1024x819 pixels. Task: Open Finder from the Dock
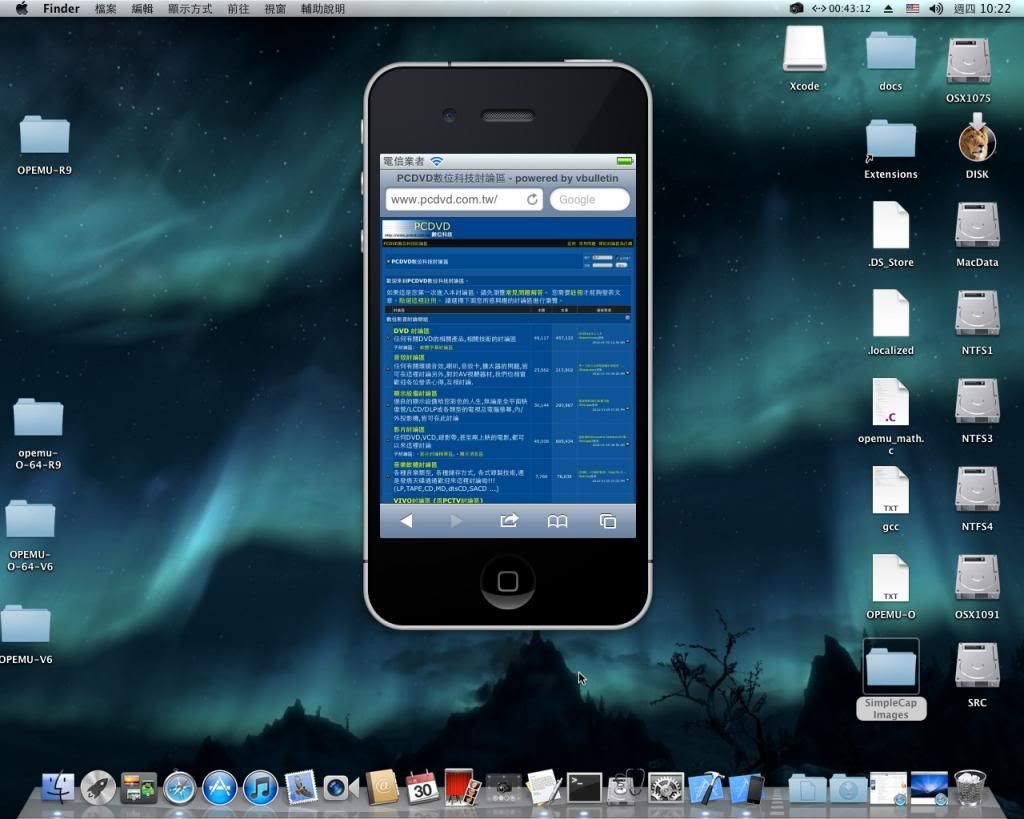point(58,787)
